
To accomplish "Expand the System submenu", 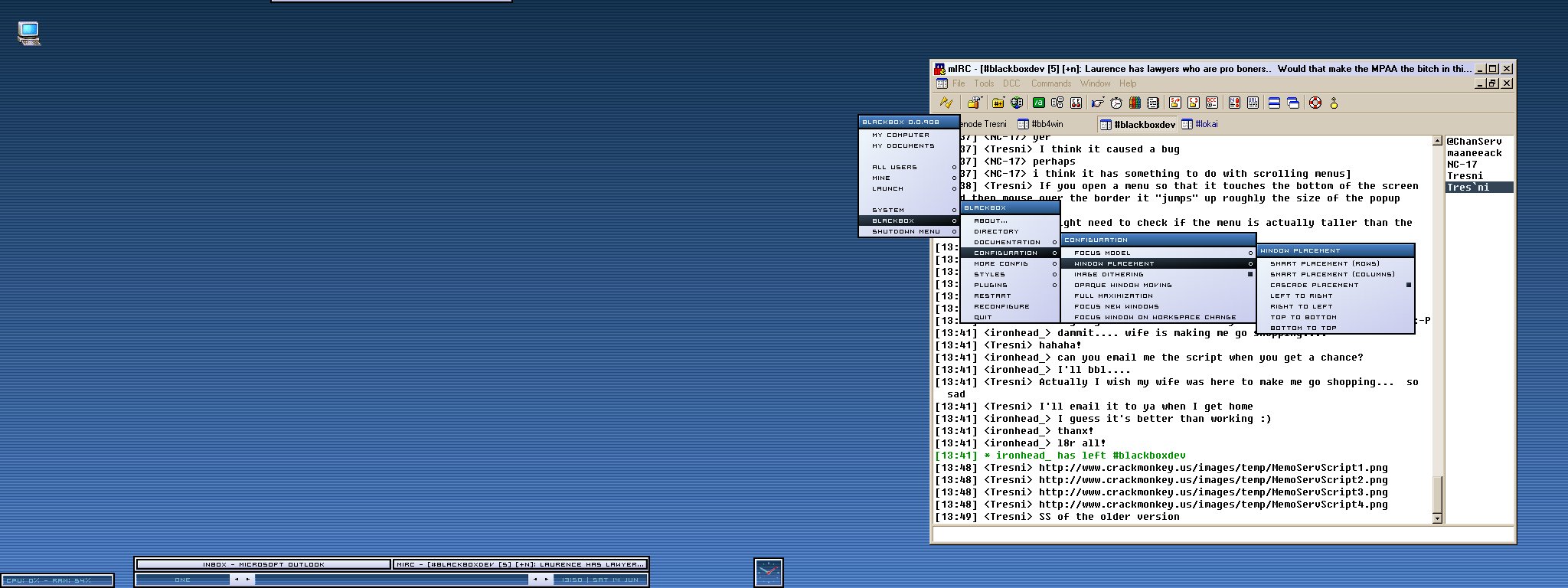I will (909, 210).
